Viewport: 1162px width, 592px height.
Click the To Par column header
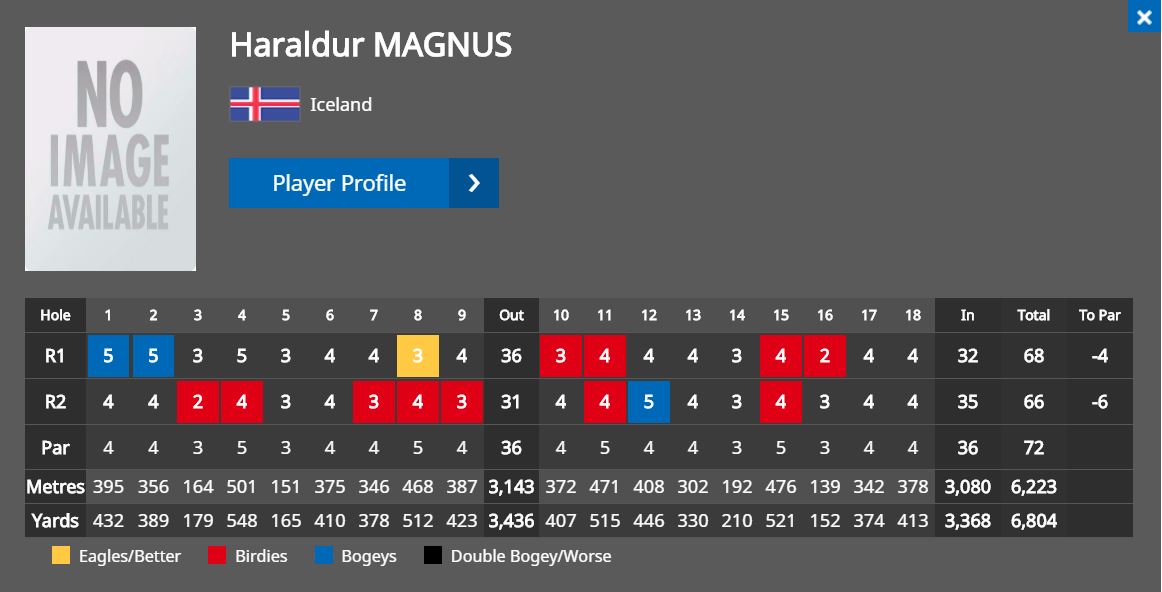pyautogui.click(x=1100, y=315)
